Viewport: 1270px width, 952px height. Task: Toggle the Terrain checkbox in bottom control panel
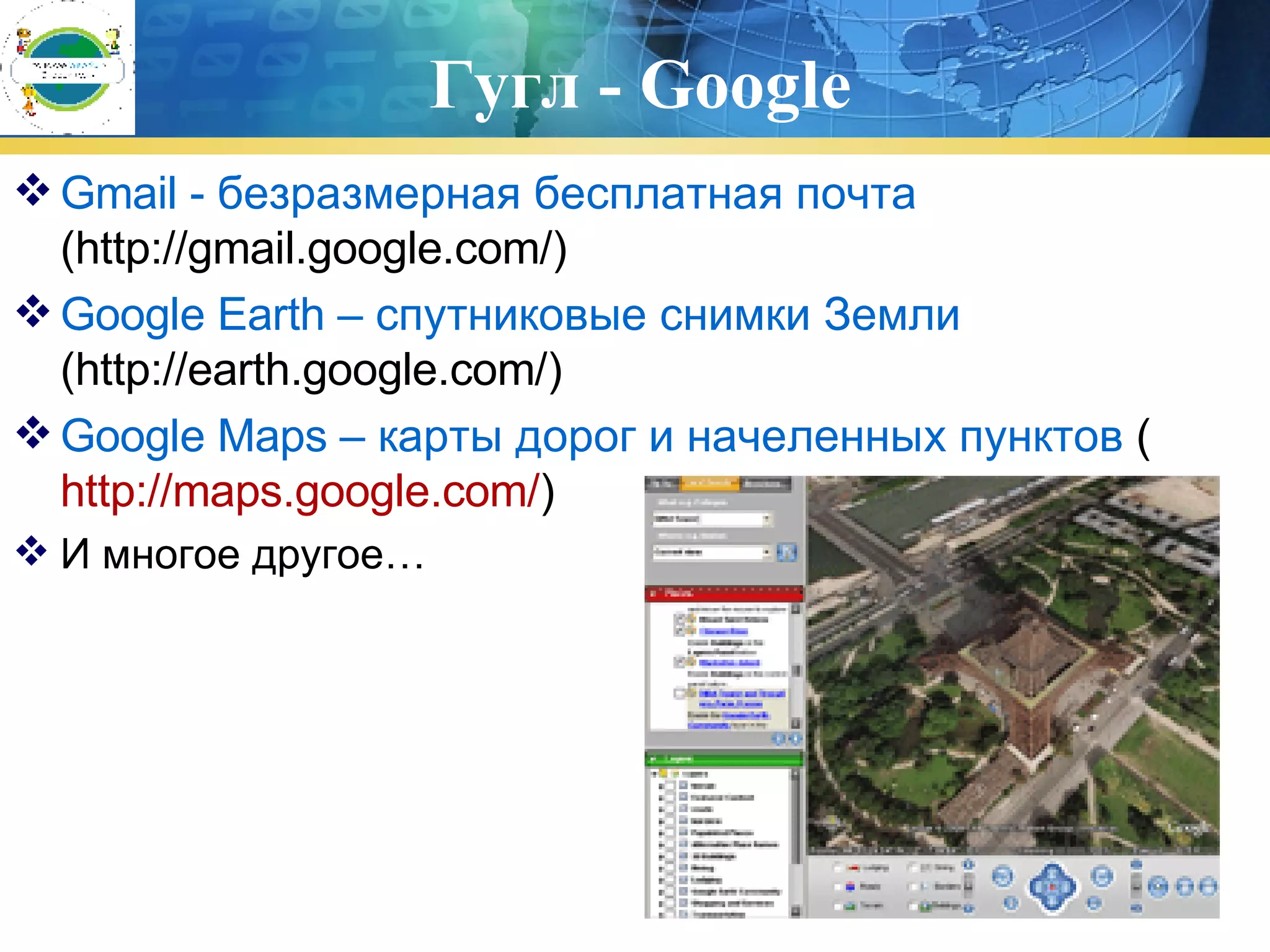click(838, 907)
